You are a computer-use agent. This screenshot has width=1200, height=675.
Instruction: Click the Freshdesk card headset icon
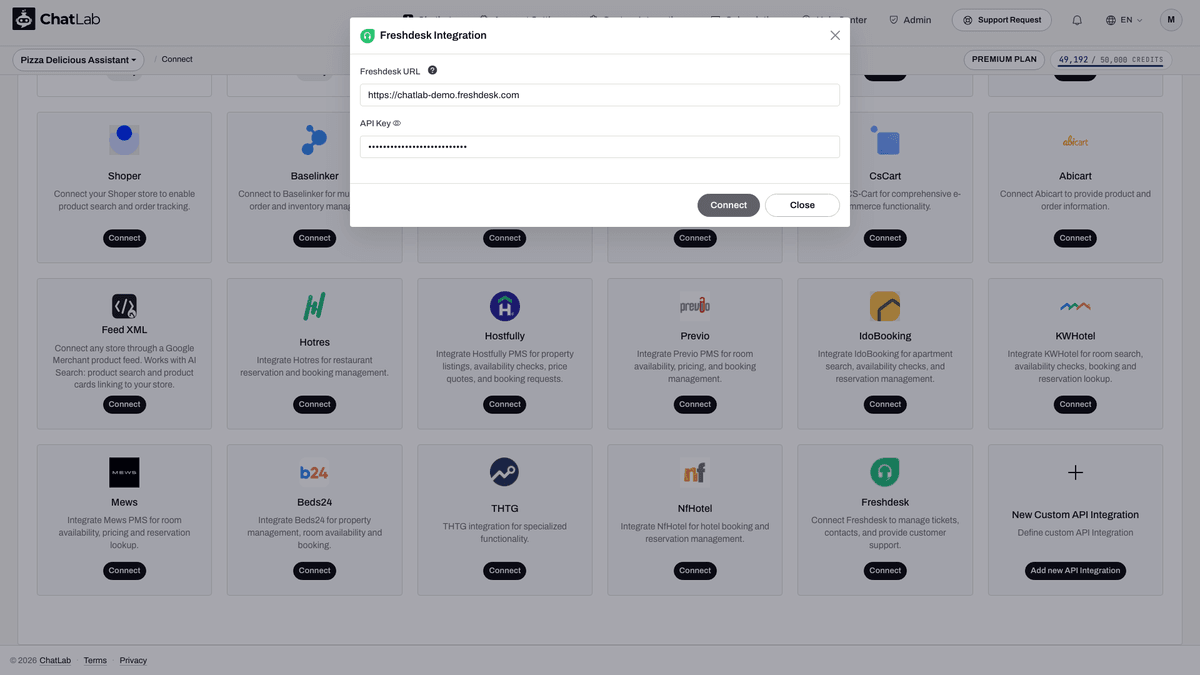885,472
